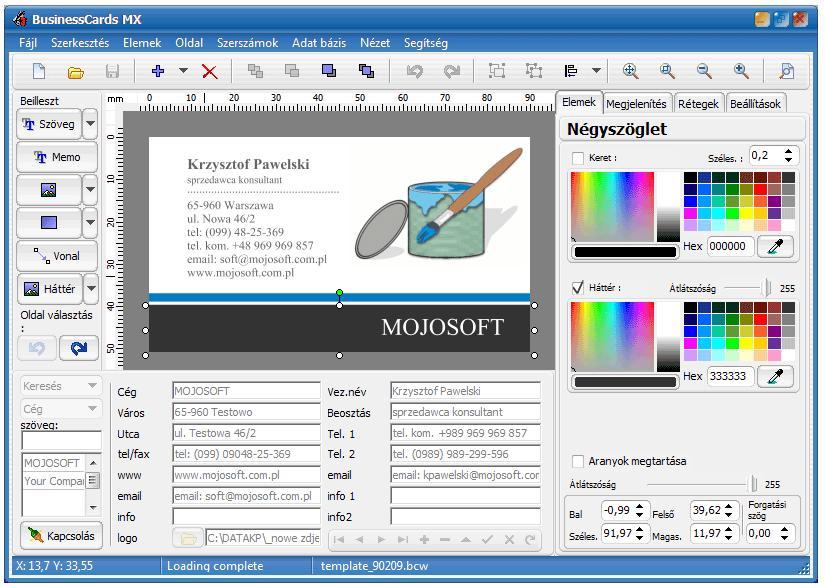The height and width of the screenshot is (588, 825).
Task: Click the bring to front layers icon
Action: pyautogui.click(x=329, y=70)
